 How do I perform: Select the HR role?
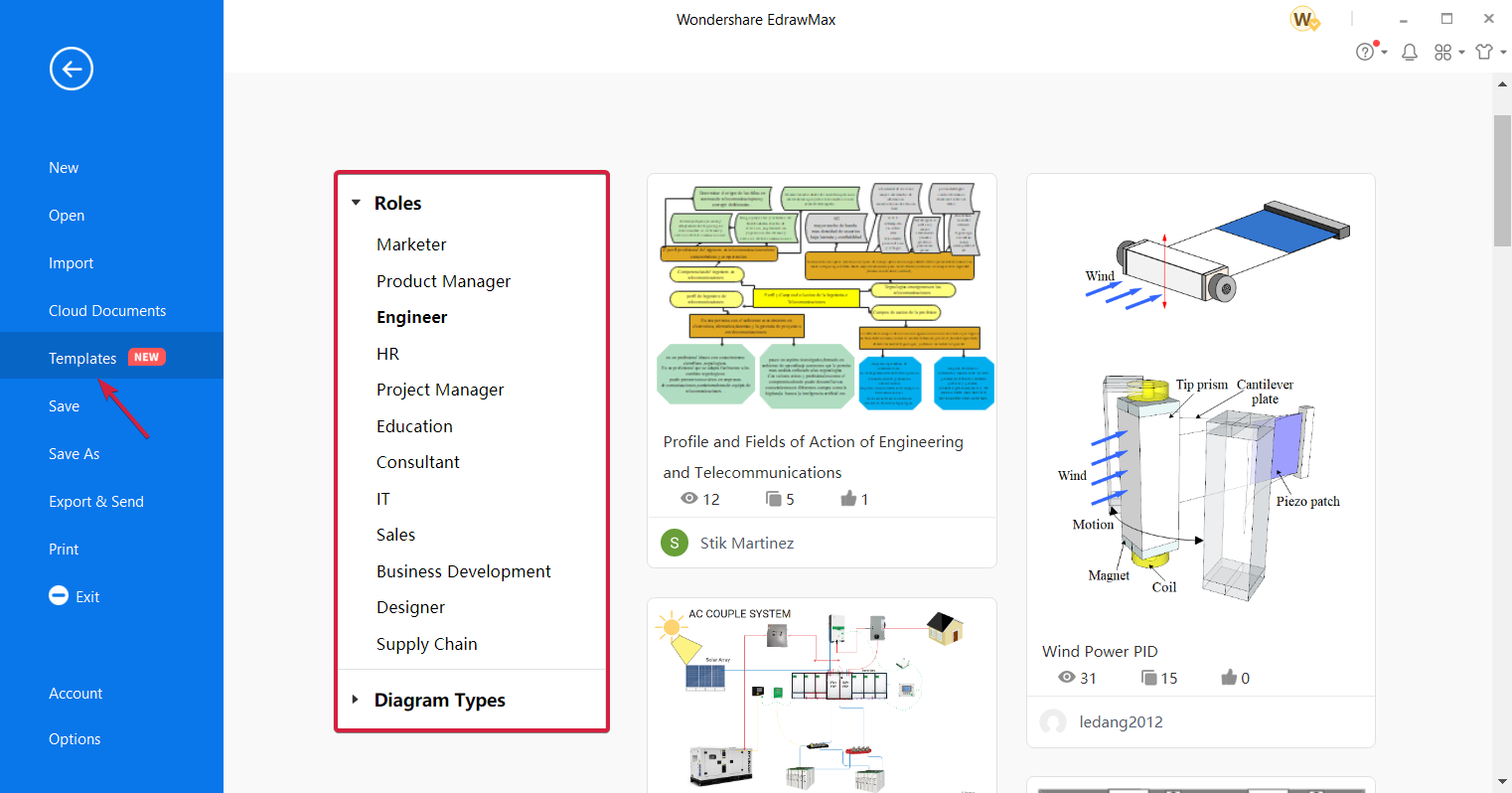387,354
